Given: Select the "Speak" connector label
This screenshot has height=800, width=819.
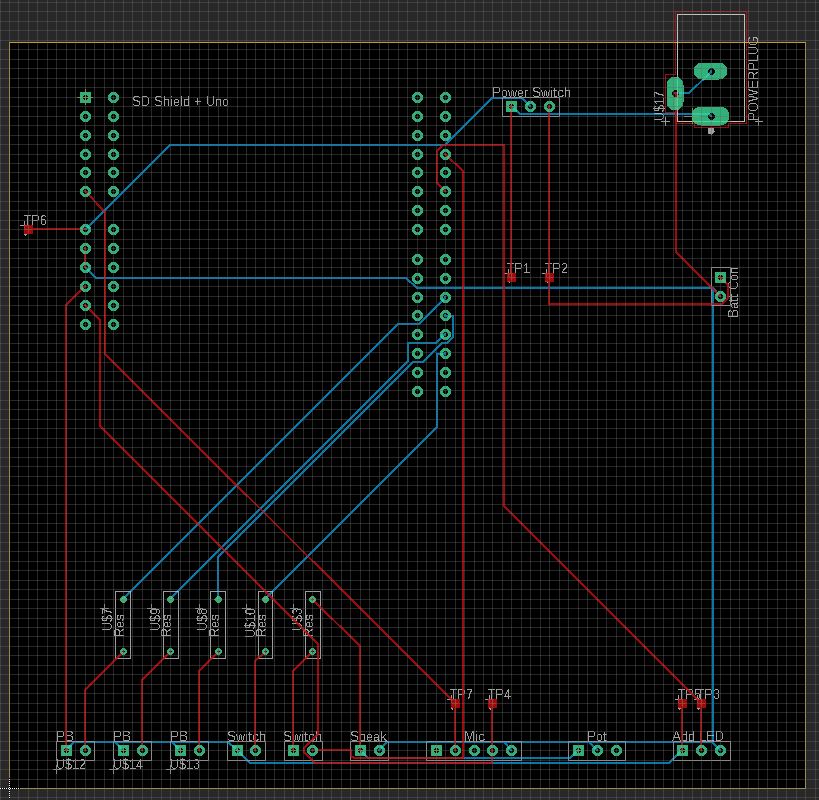Looking at the screenshot, I should (x=368, y=736).
